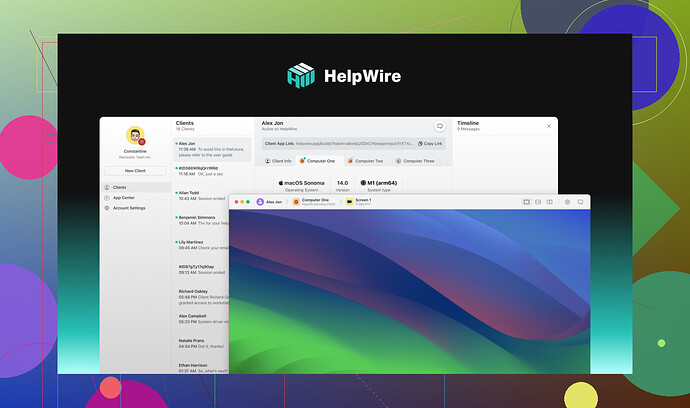Select split-screen view icon in session toolbar

550,202
